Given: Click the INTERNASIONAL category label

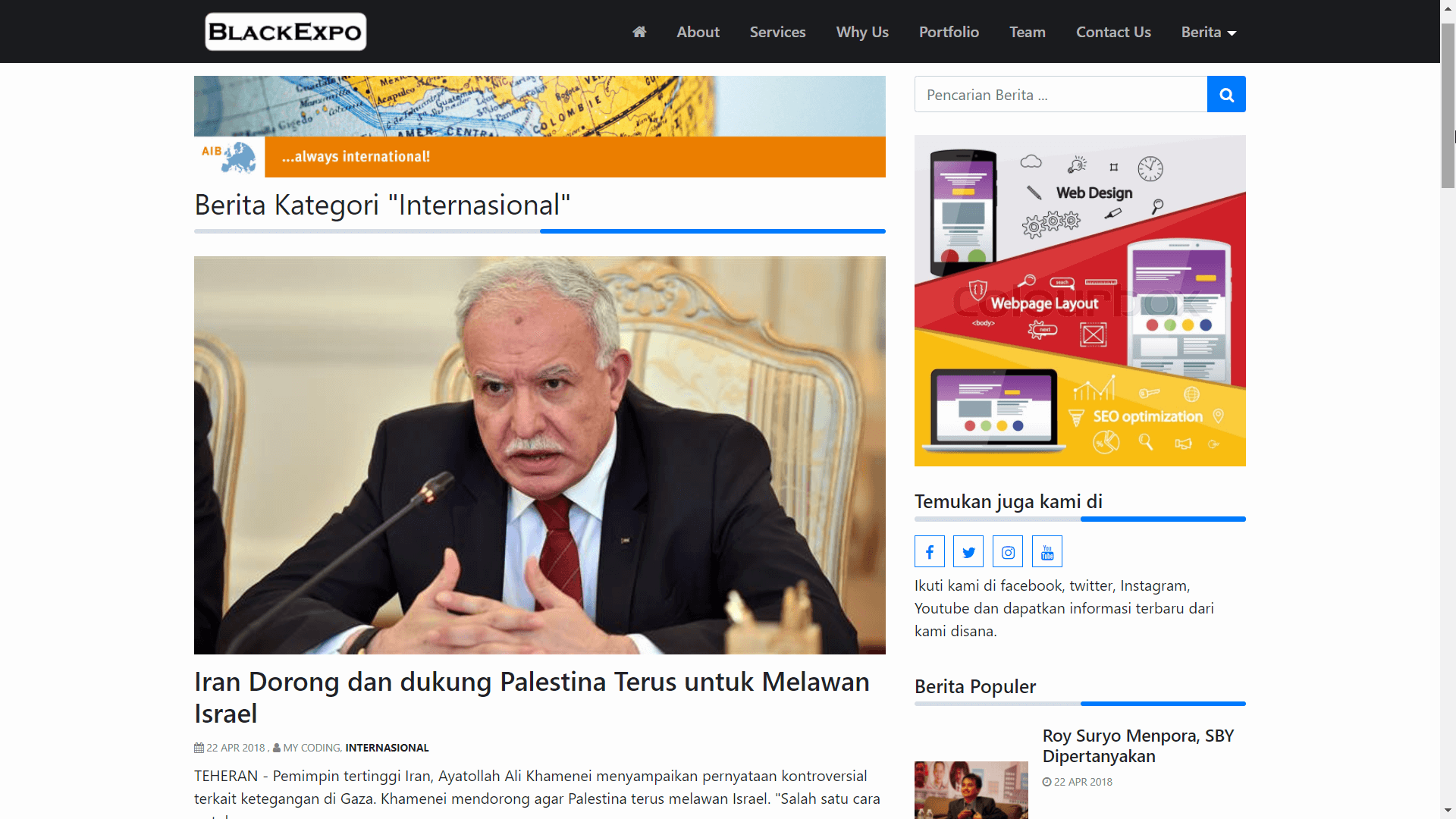Looking at the screenshot, I should tap(387, 747).
